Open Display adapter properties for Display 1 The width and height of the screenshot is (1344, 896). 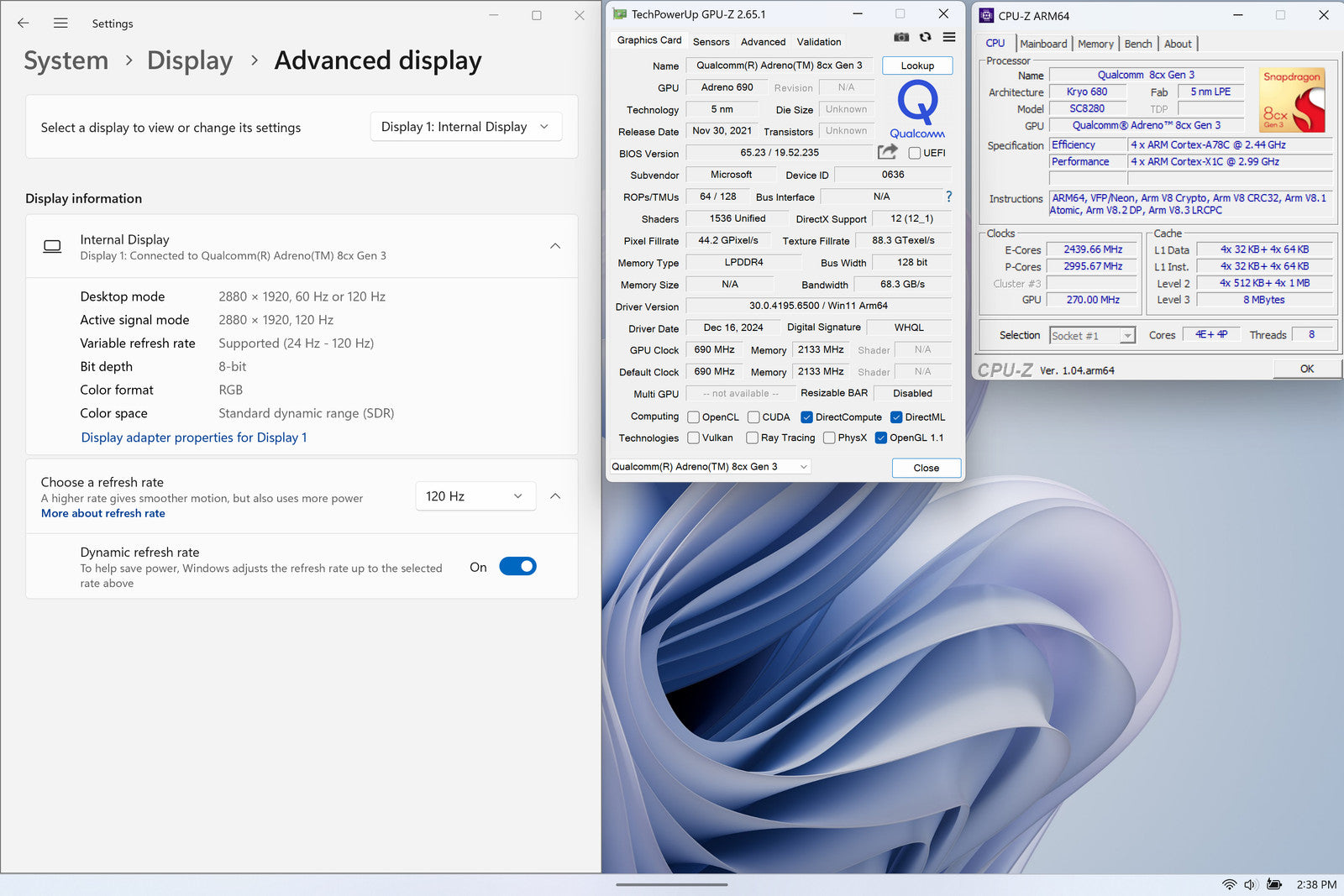point(194,438)
